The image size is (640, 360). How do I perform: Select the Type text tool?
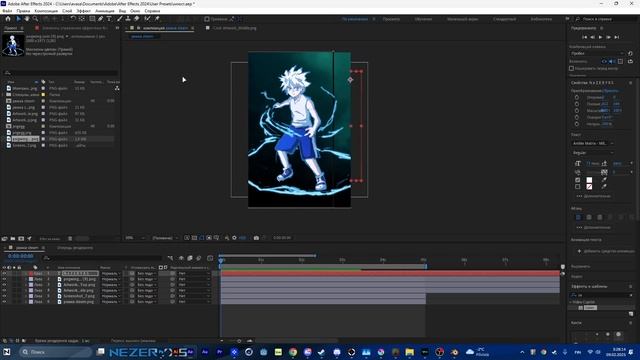[109, 19]
